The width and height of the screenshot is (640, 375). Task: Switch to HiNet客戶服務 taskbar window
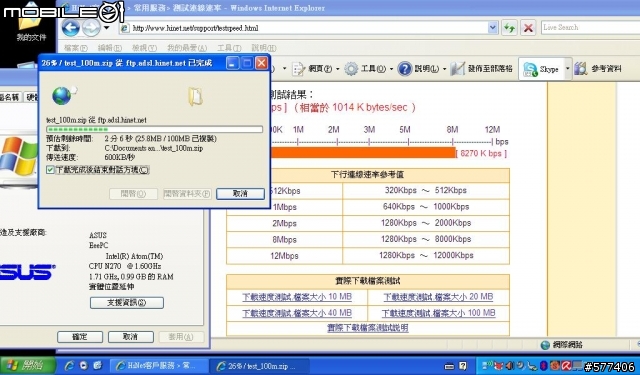[x=159, y=366]
